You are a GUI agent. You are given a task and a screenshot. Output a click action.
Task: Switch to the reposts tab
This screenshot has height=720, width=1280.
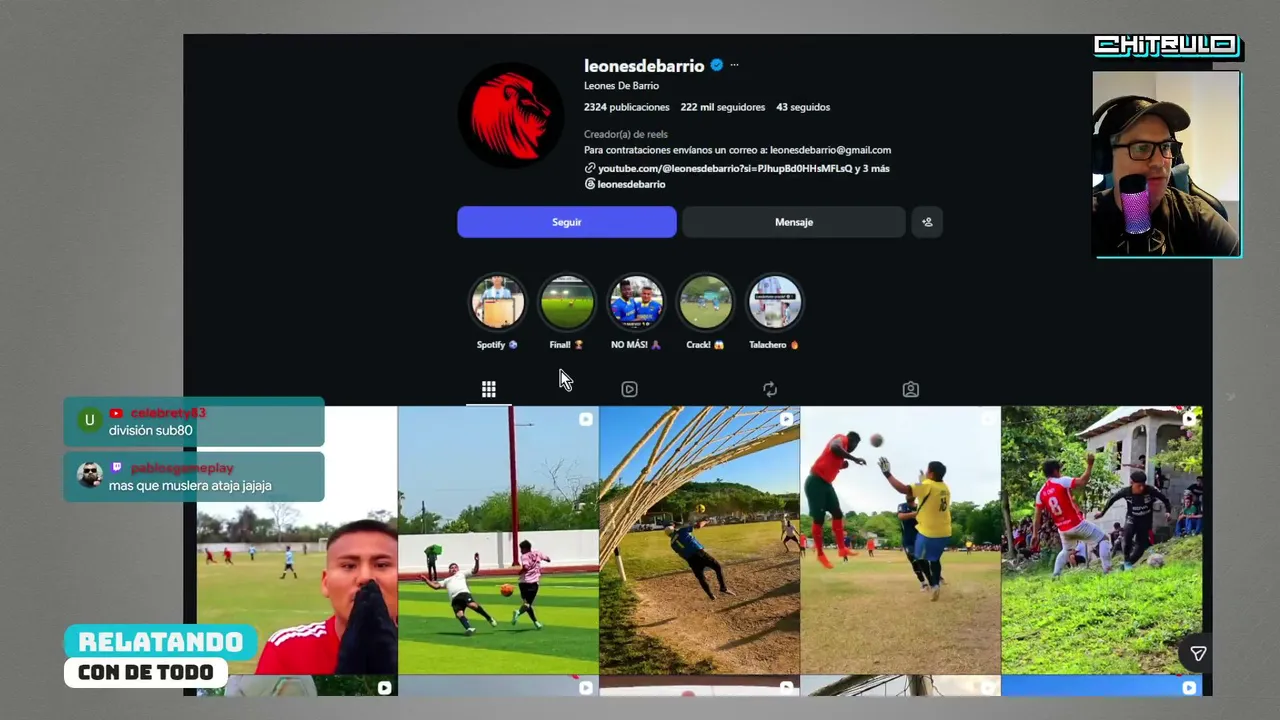point(770,389)
